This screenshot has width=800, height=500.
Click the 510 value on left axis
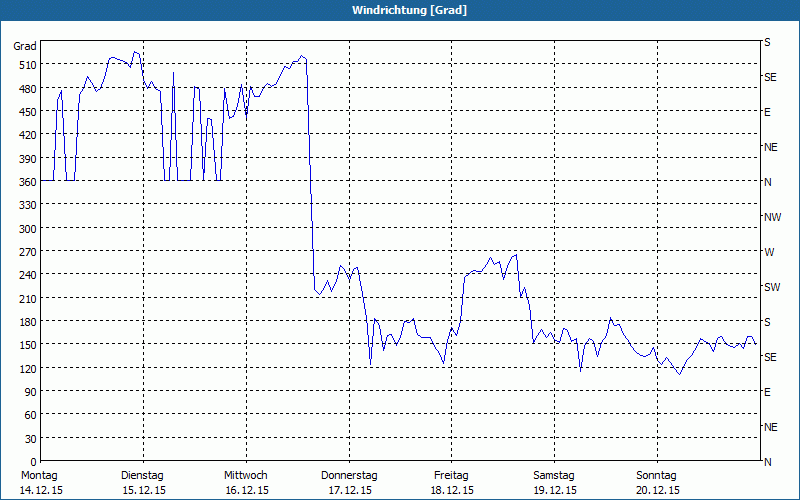28,65
